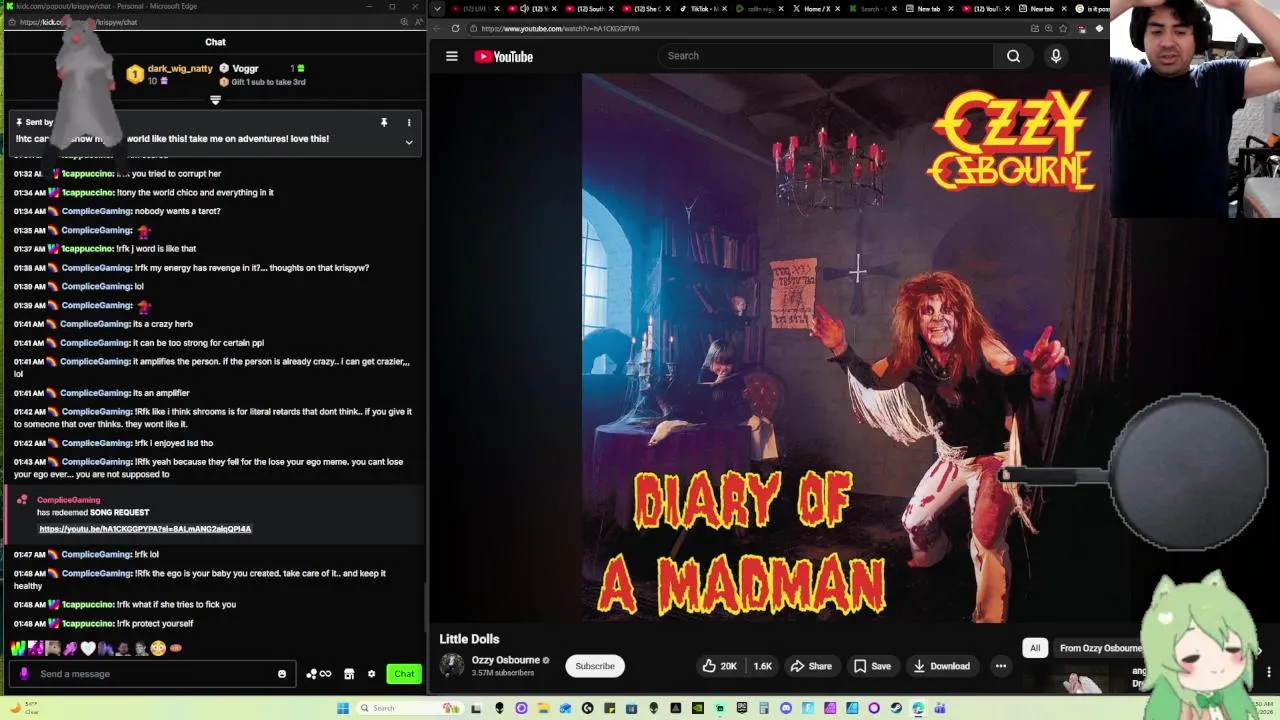Image resolution: width=1280 pixels, height=720 pixels.
Task: Open the channel points icon
Action: coord(318,674)
